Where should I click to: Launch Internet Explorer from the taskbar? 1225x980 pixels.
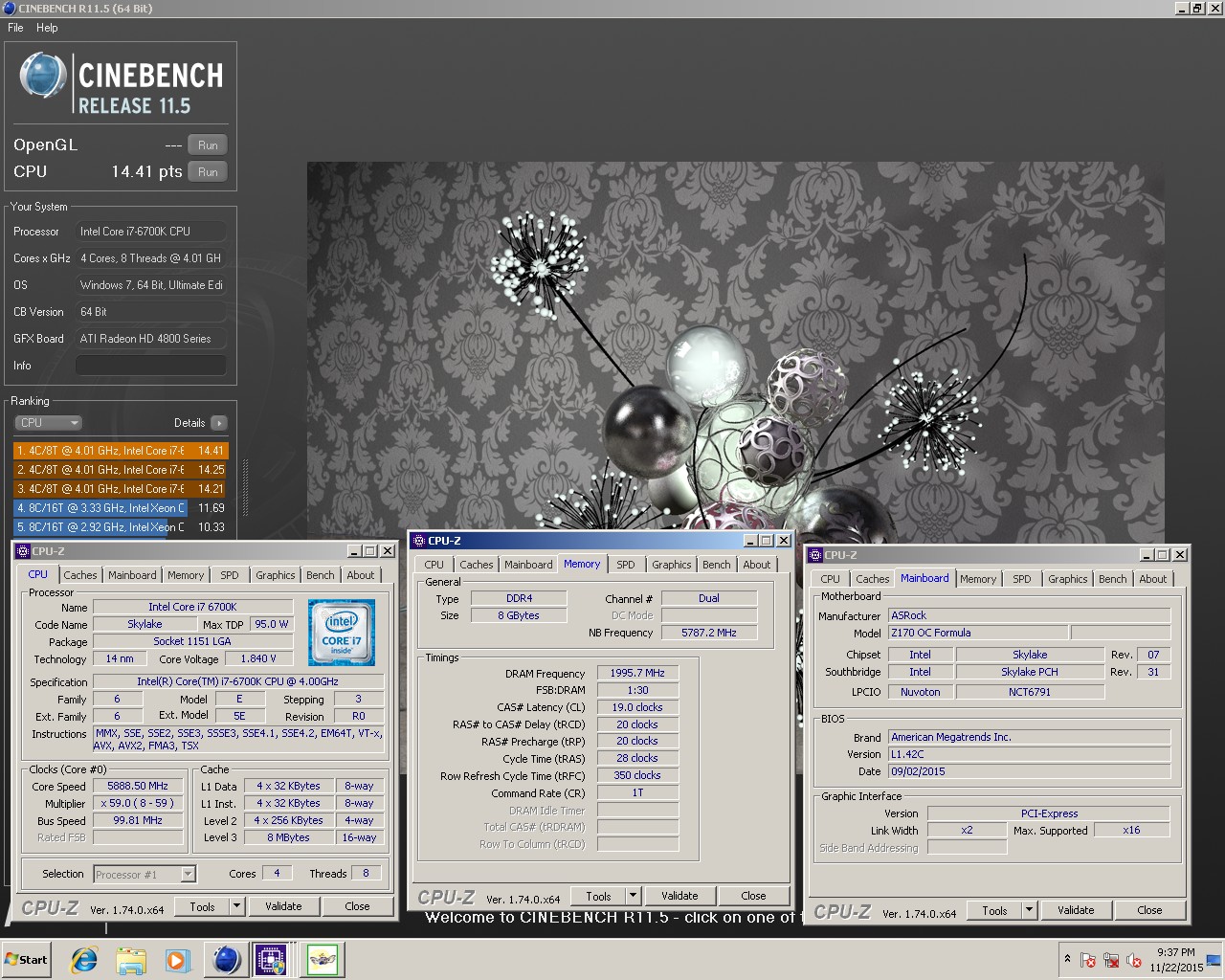[x=84, y=959]
